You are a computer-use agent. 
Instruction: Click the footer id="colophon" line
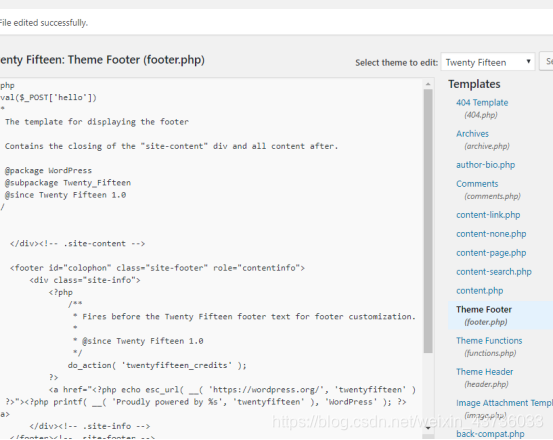tap(157, 268)
